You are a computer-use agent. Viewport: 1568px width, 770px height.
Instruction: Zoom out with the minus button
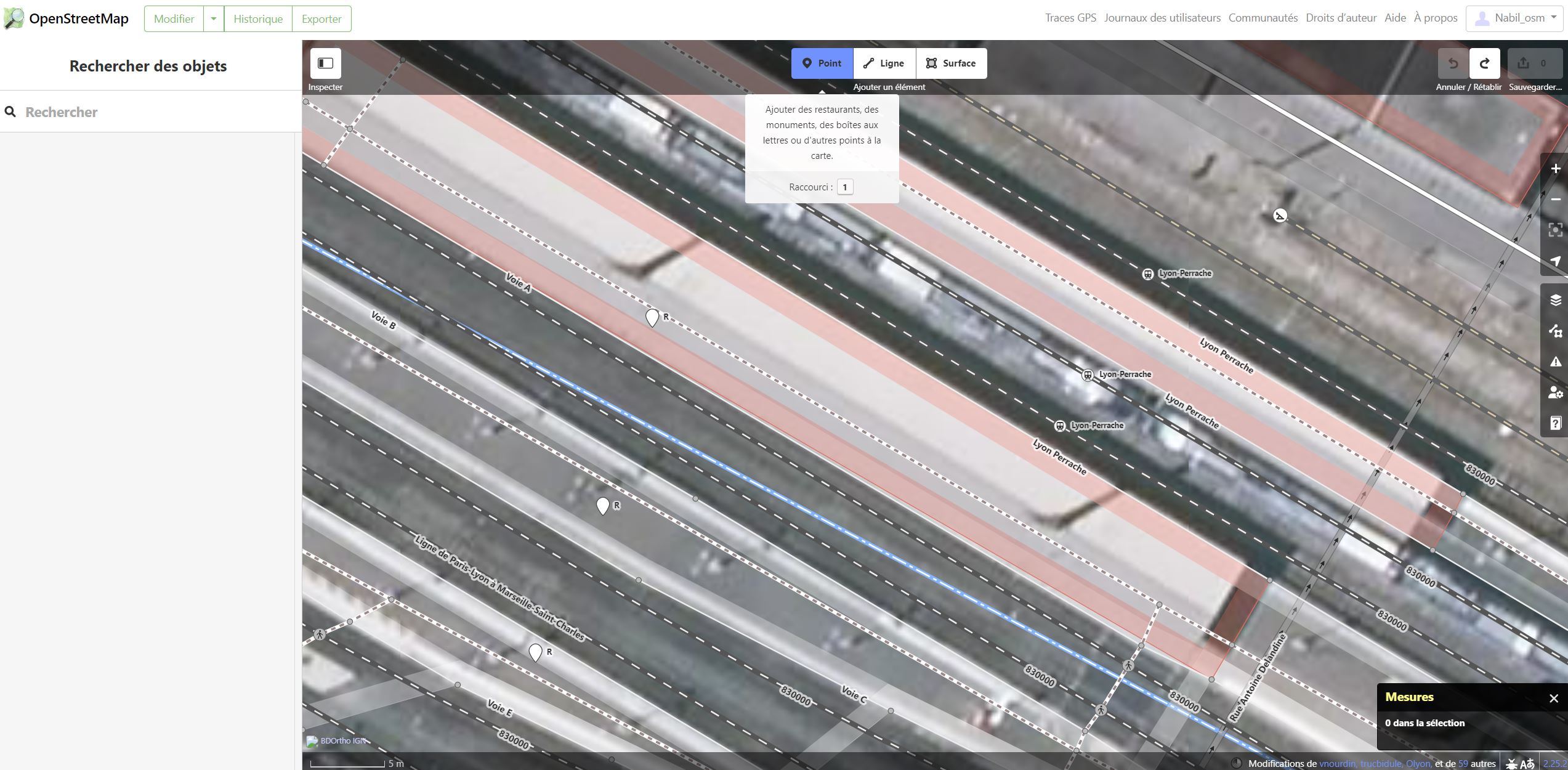(1555, 200)
